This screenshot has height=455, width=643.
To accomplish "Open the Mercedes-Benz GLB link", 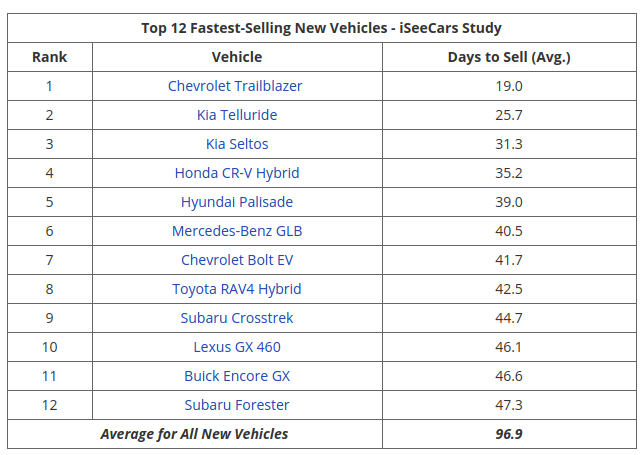I will pyautogui.click(x=237, y=231).
